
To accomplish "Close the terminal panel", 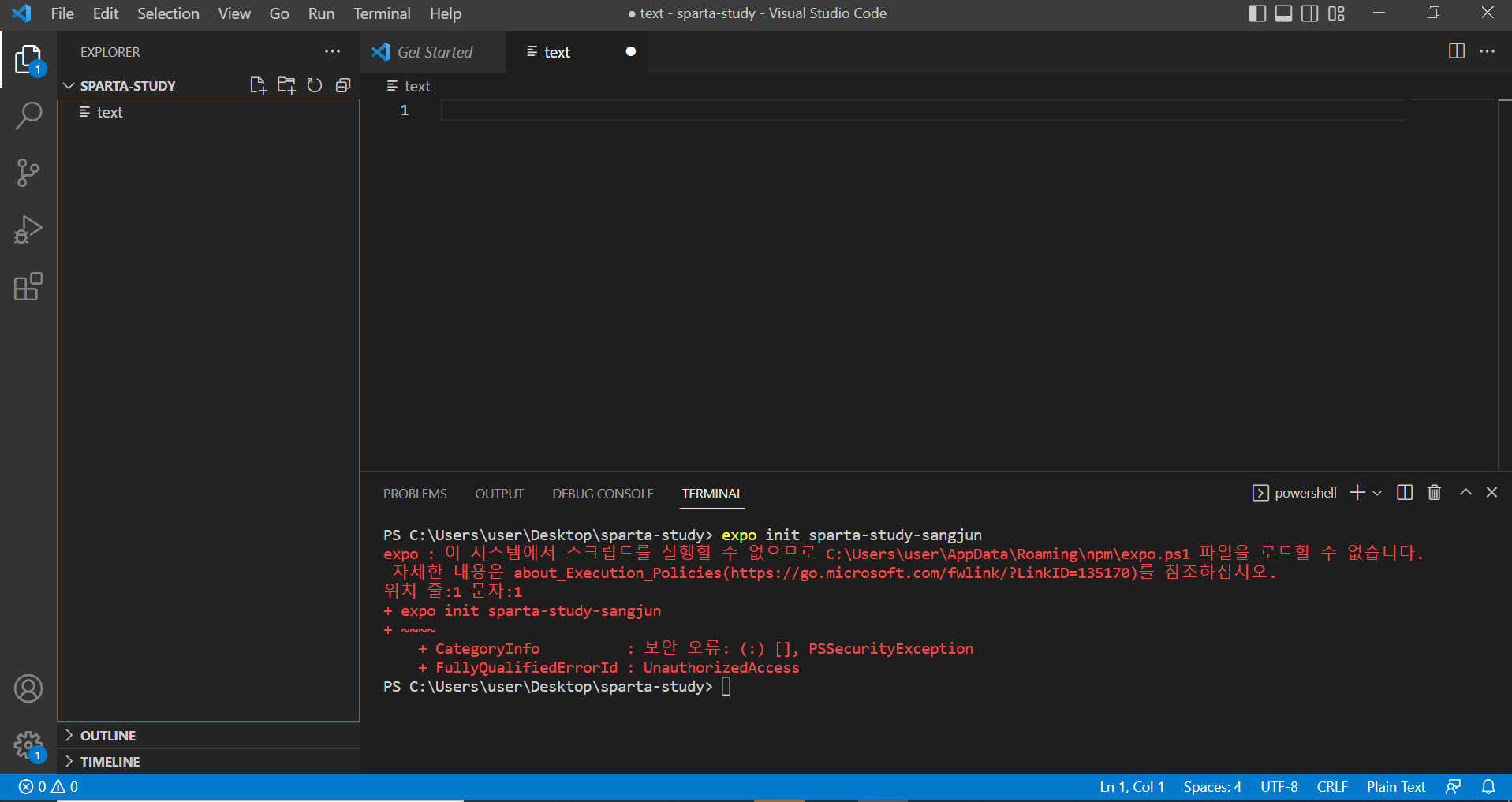I will [x=1491, y=493].
